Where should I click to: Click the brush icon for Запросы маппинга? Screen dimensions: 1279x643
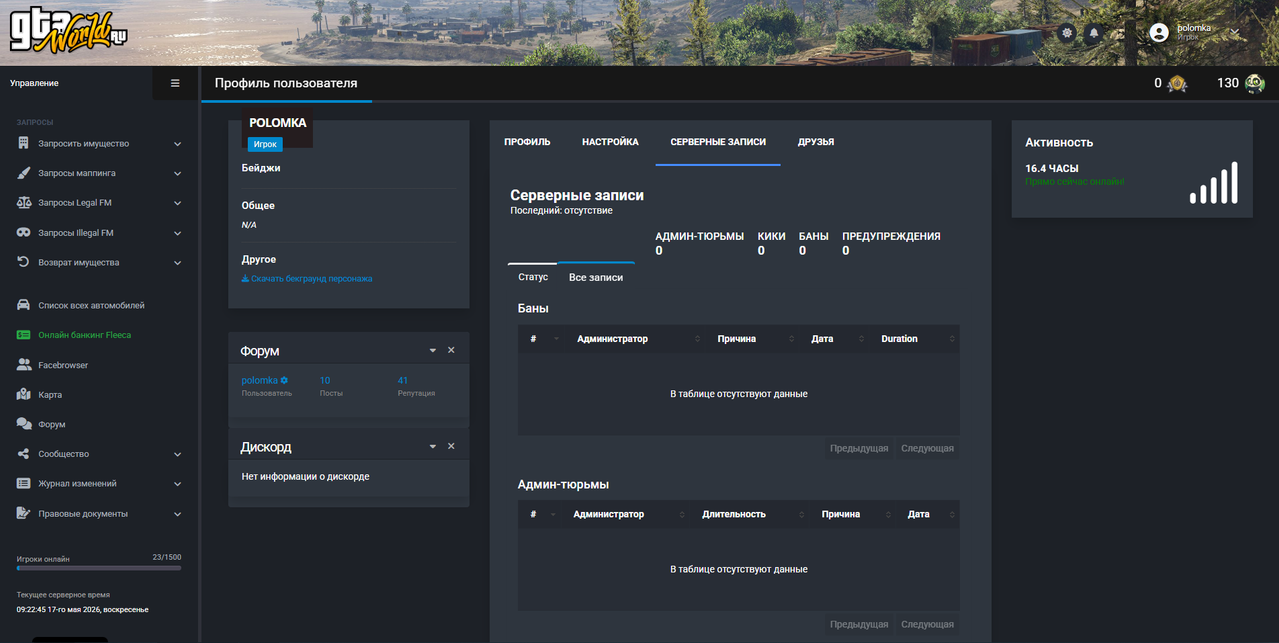point(24,173)
